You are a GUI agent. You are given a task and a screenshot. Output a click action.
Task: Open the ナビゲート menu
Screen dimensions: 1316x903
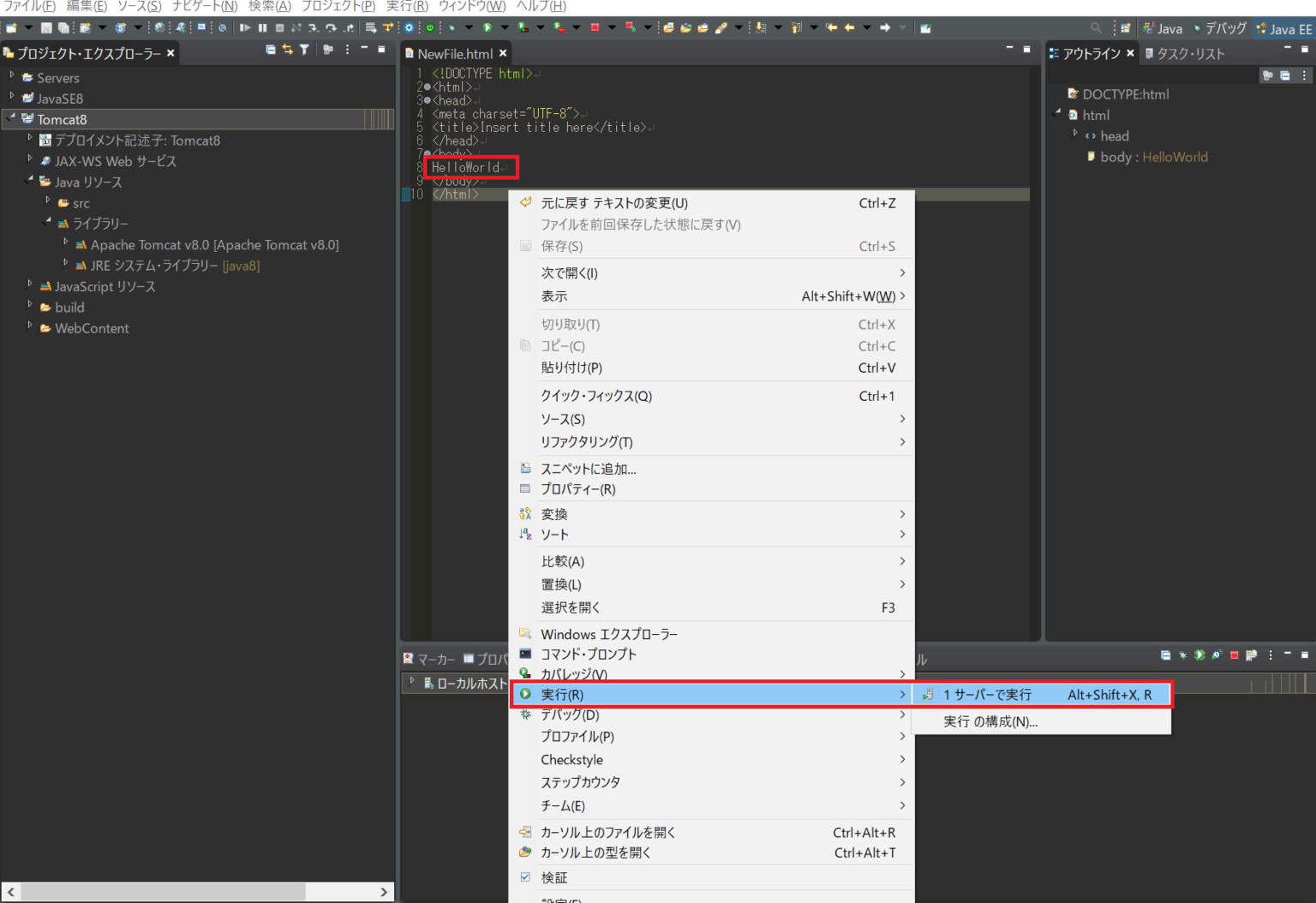coord(203,7)
